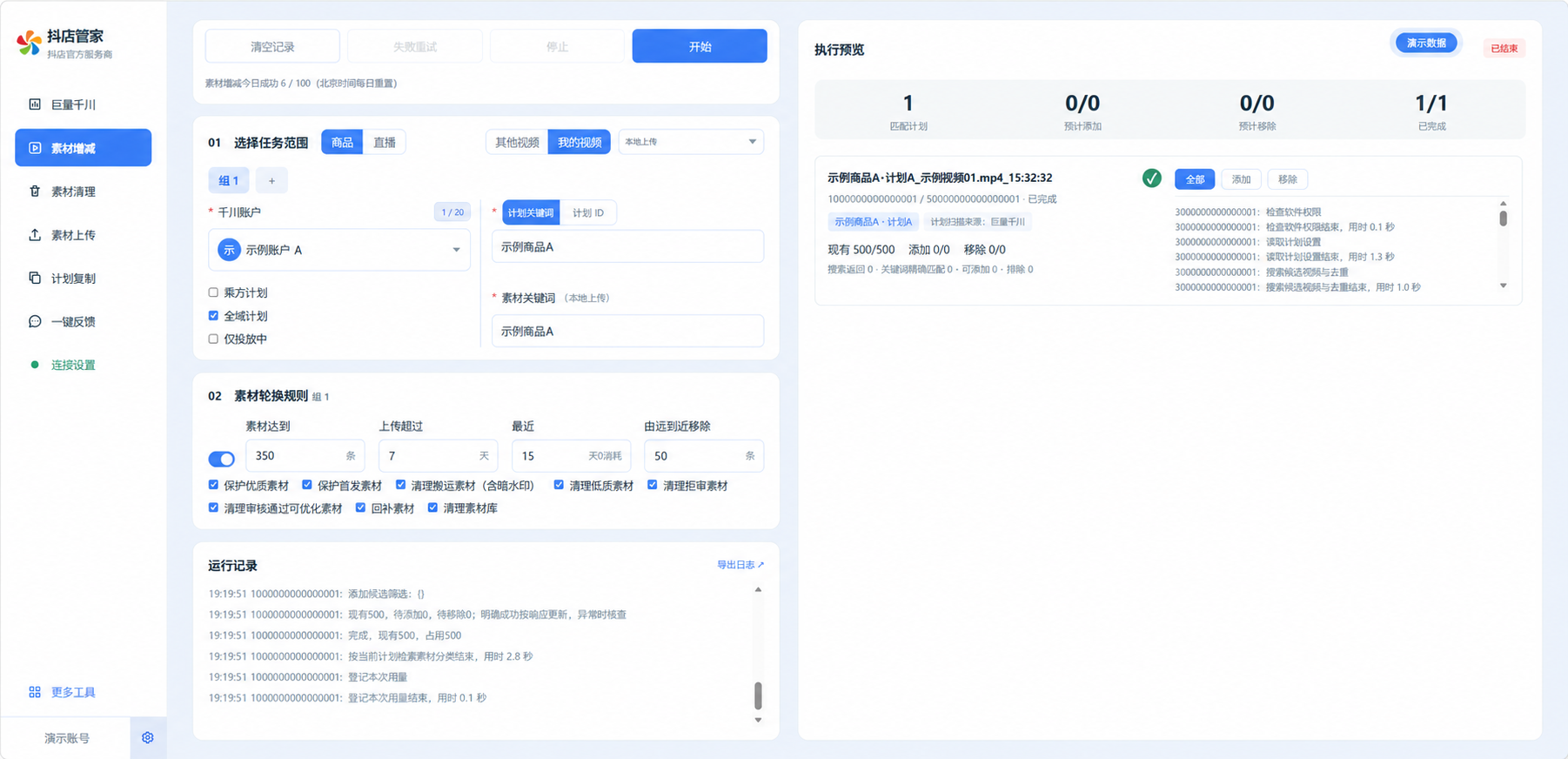Click the 素材增减 play icon in sidebar

35,148
